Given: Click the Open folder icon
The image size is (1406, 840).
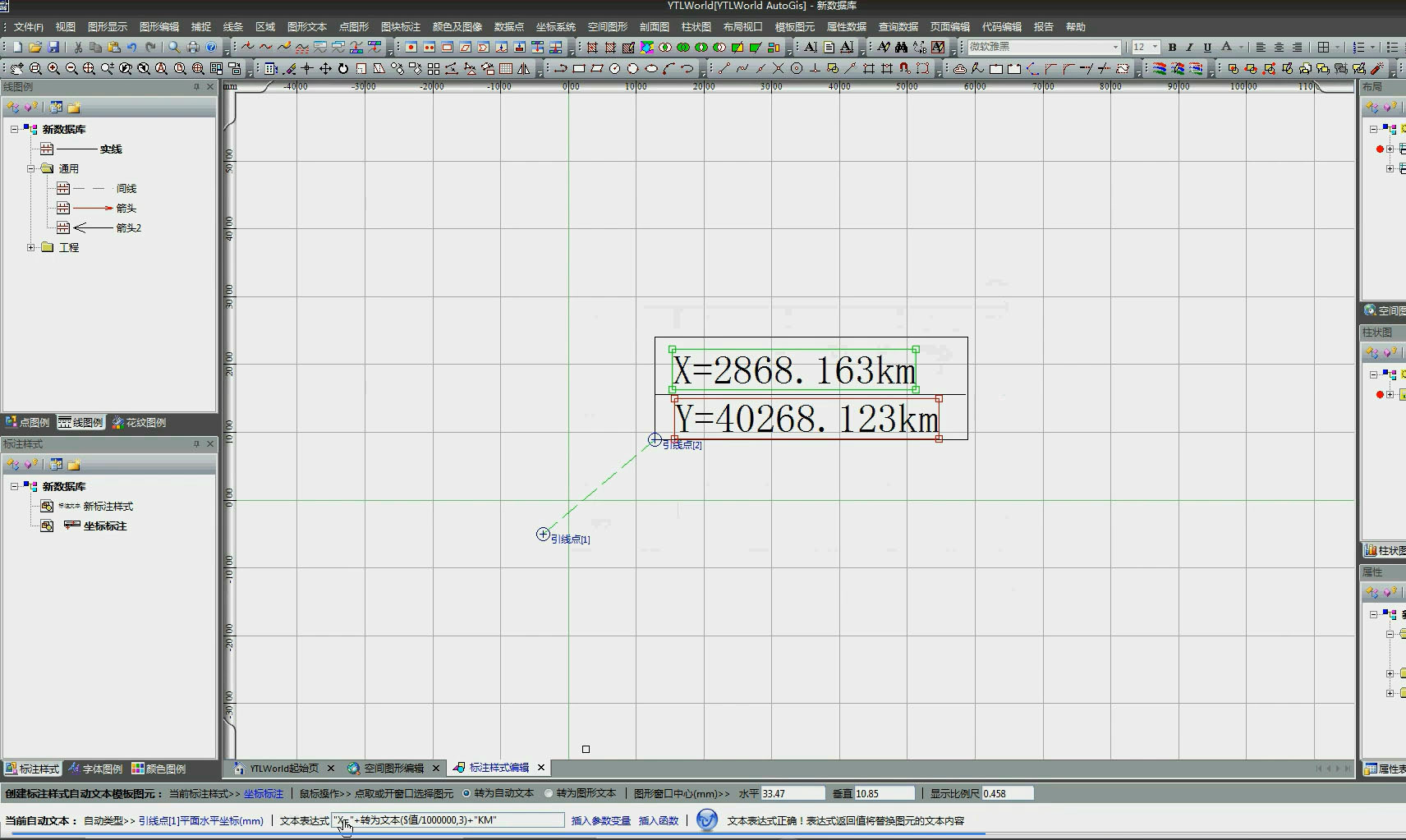Looking at the screenshot, I should click(x=35, y=48).
